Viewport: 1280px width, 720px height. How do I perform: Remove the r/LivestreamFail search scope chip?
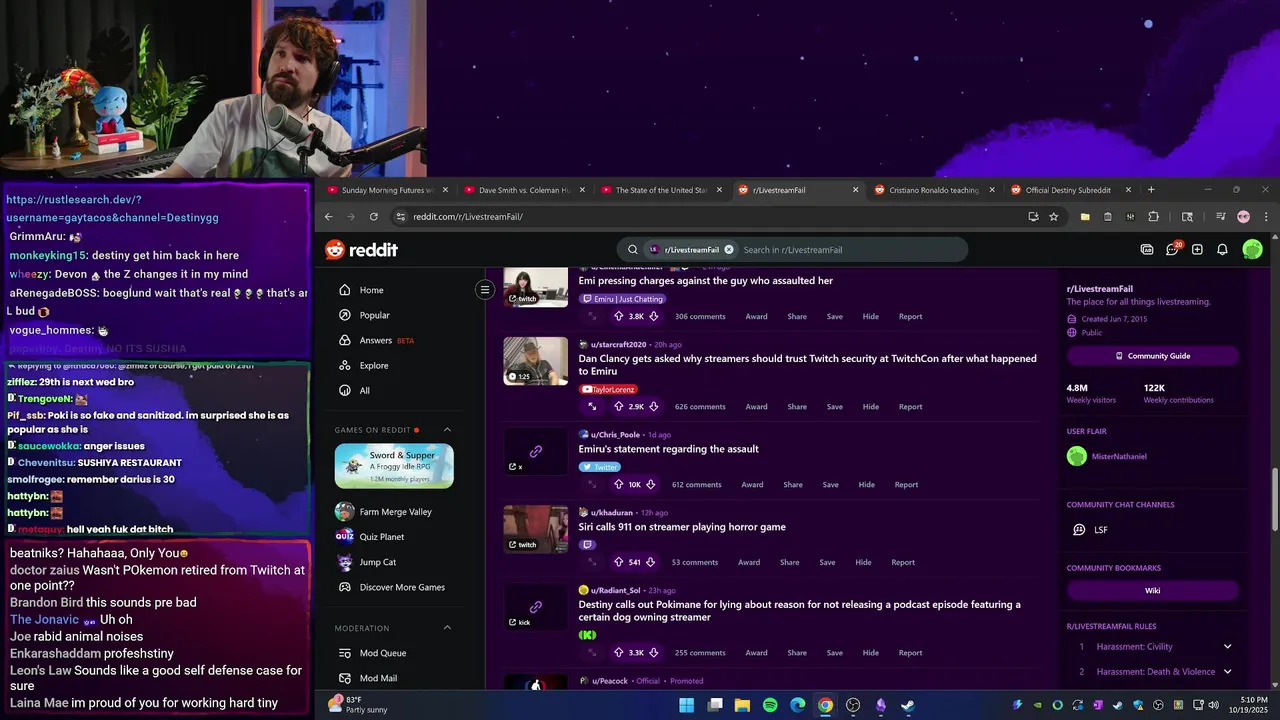(x=728, y=250)
